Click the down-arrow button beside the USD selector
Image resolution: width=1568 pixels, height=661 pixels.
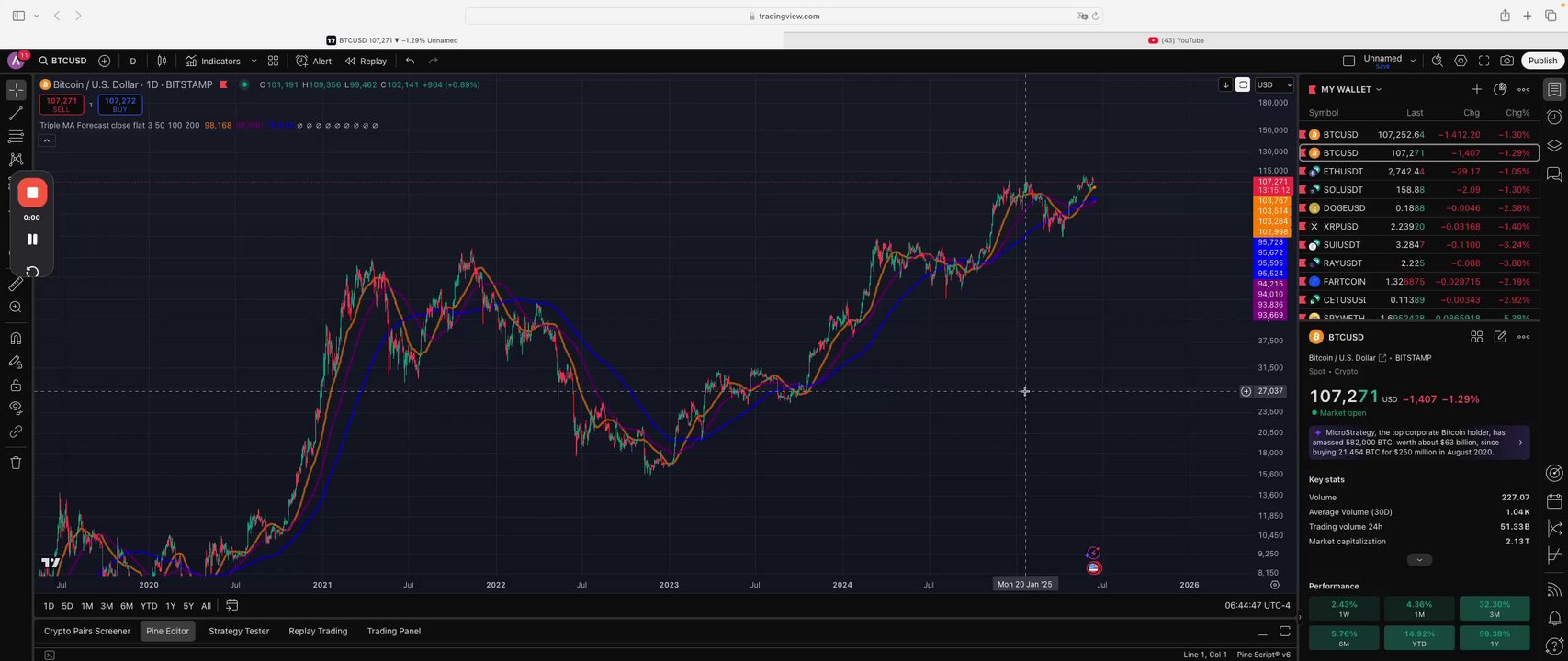[x=1225, y=84]
